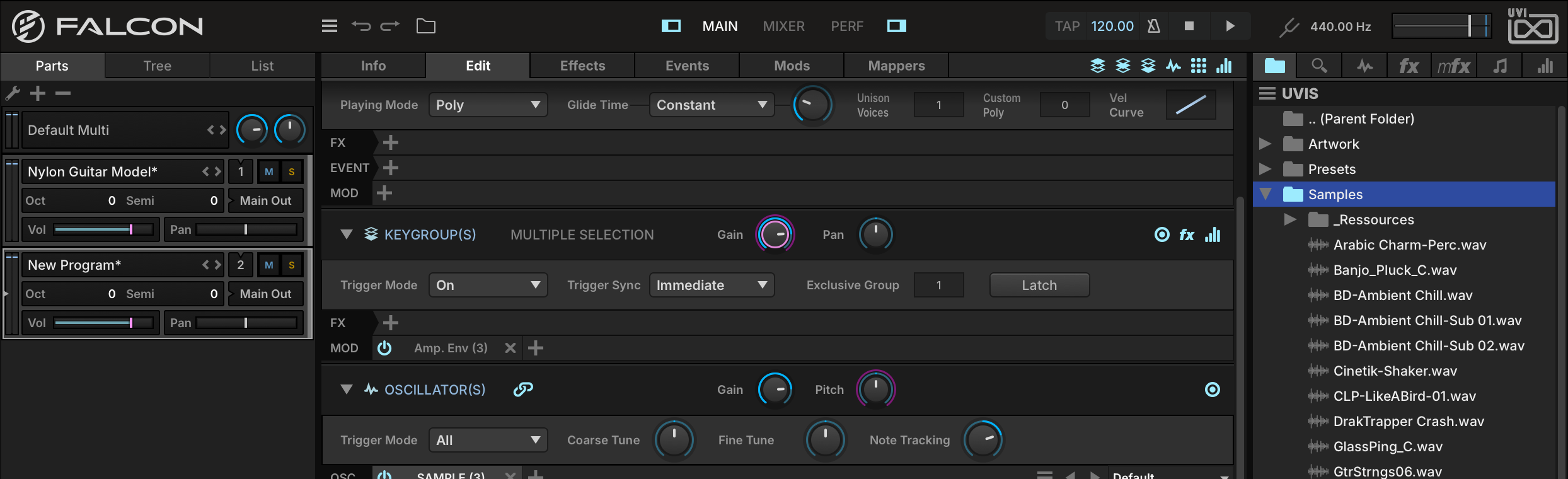Add a new part with plus icon
The image size is (1568, 479).
[x=38, y=93]
